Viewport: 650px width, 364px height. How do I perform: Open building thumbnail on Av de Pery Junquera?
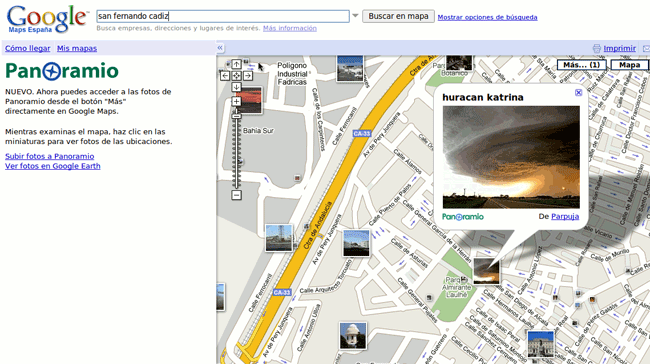click(x=356, y=243)
